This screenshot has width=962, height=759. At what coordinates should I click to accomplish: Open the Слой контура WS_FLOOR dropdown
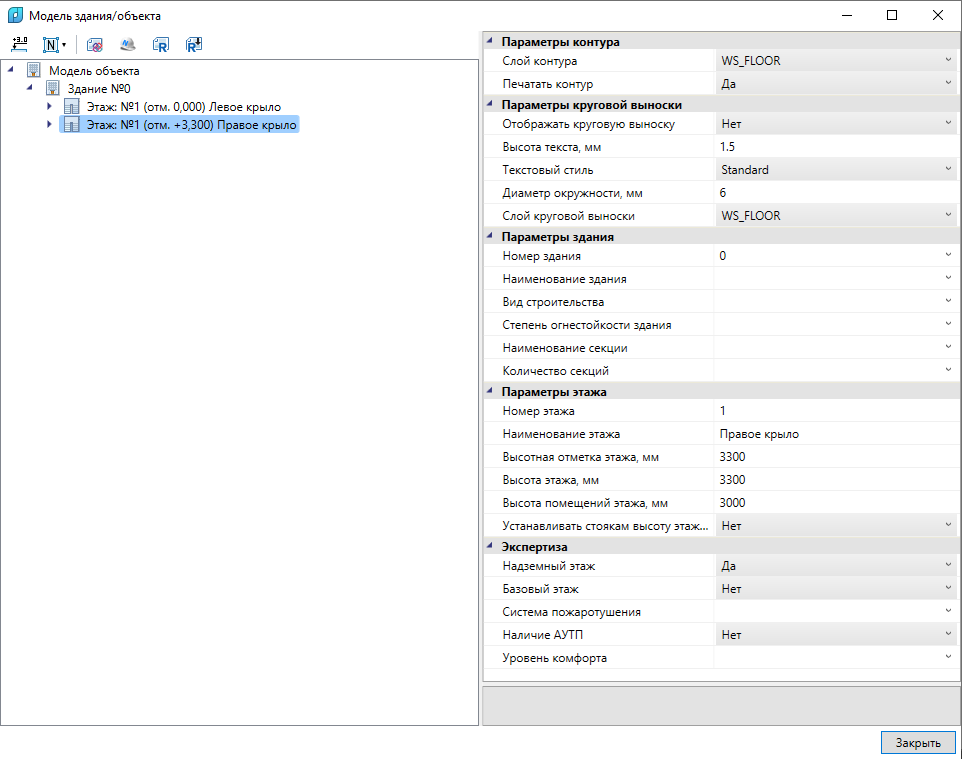click(836, 61)
